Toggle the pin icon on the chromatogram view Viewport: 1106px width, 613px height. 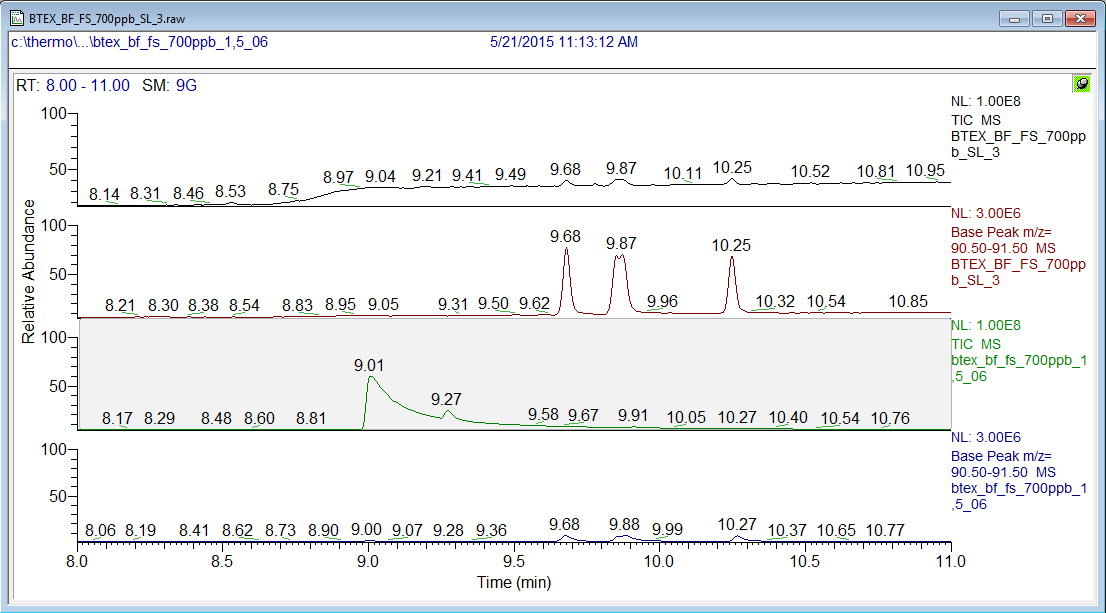[x=1081, y=85]
